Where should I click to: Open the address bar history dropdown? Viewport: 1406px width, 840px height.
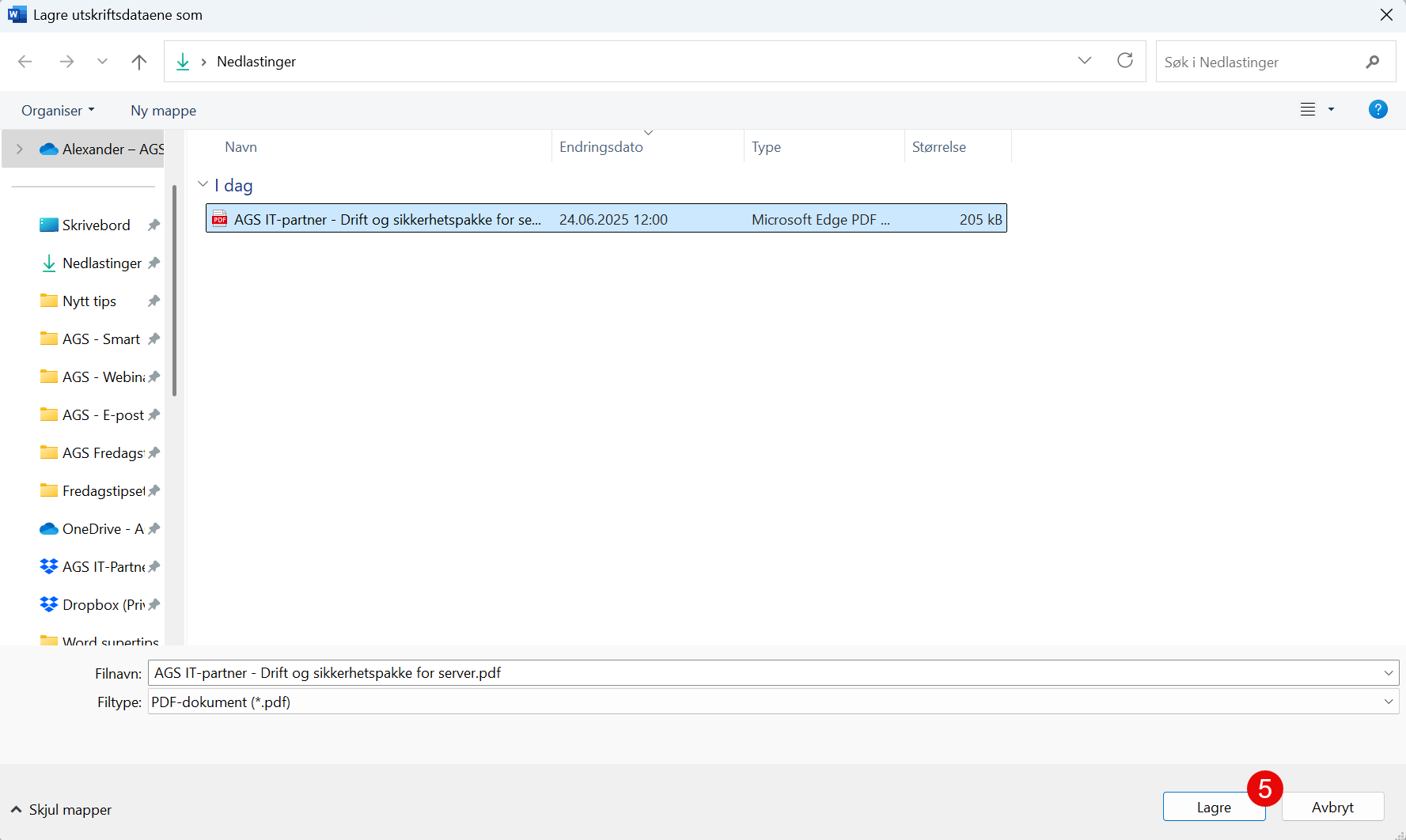pyautogui.click(x=1085, y=61)
